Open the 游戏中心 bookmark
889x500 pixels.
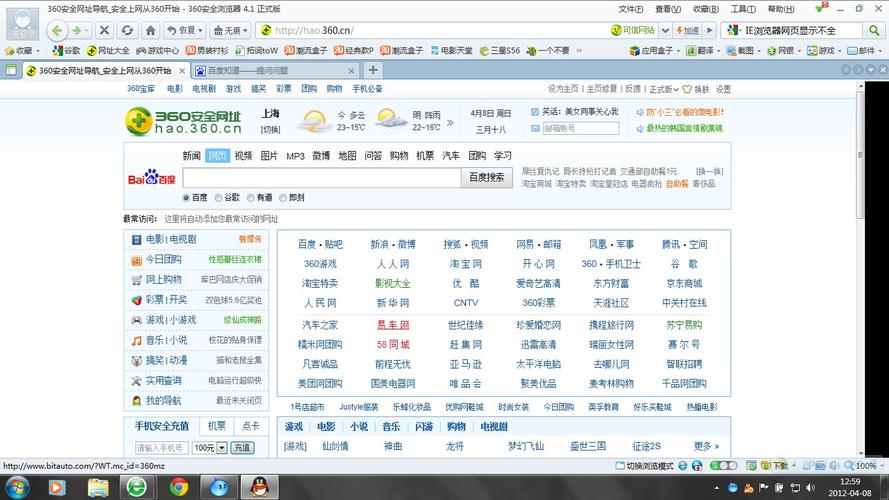[x=157, y=50]
